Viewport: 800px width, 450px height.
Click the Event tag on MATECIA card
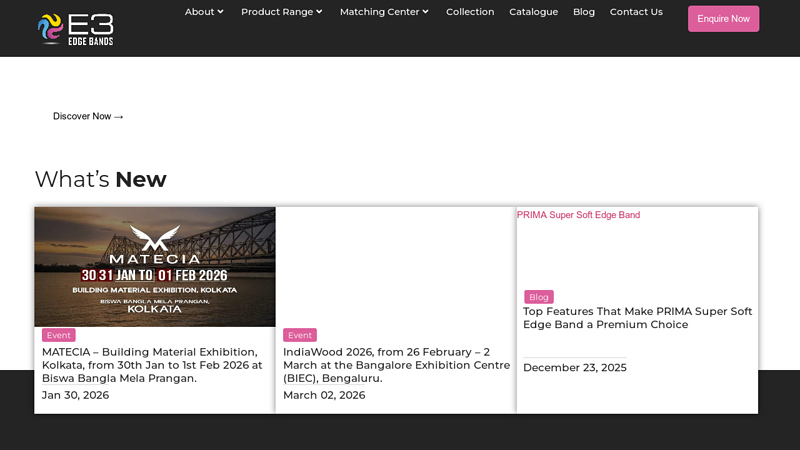point(58,335)
